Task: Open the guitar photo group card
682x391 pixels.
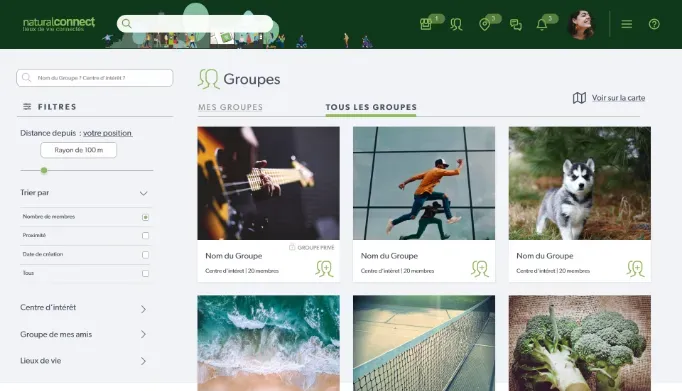Action: pyautogui.click(x=268, y=183)
